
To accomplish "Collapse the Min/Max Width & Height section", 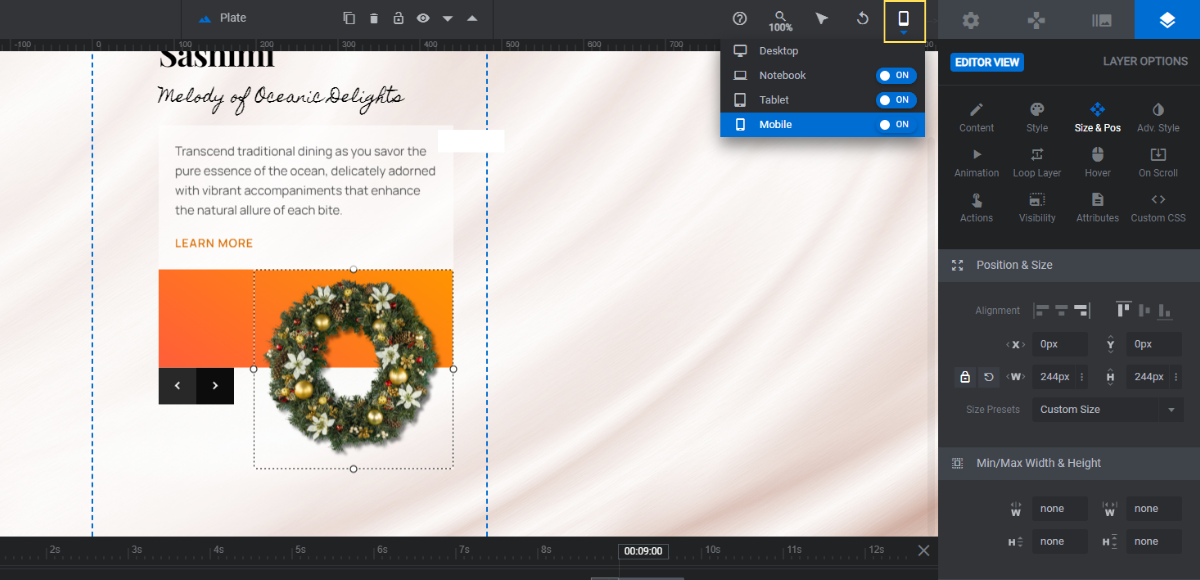I will (1069, 463).
